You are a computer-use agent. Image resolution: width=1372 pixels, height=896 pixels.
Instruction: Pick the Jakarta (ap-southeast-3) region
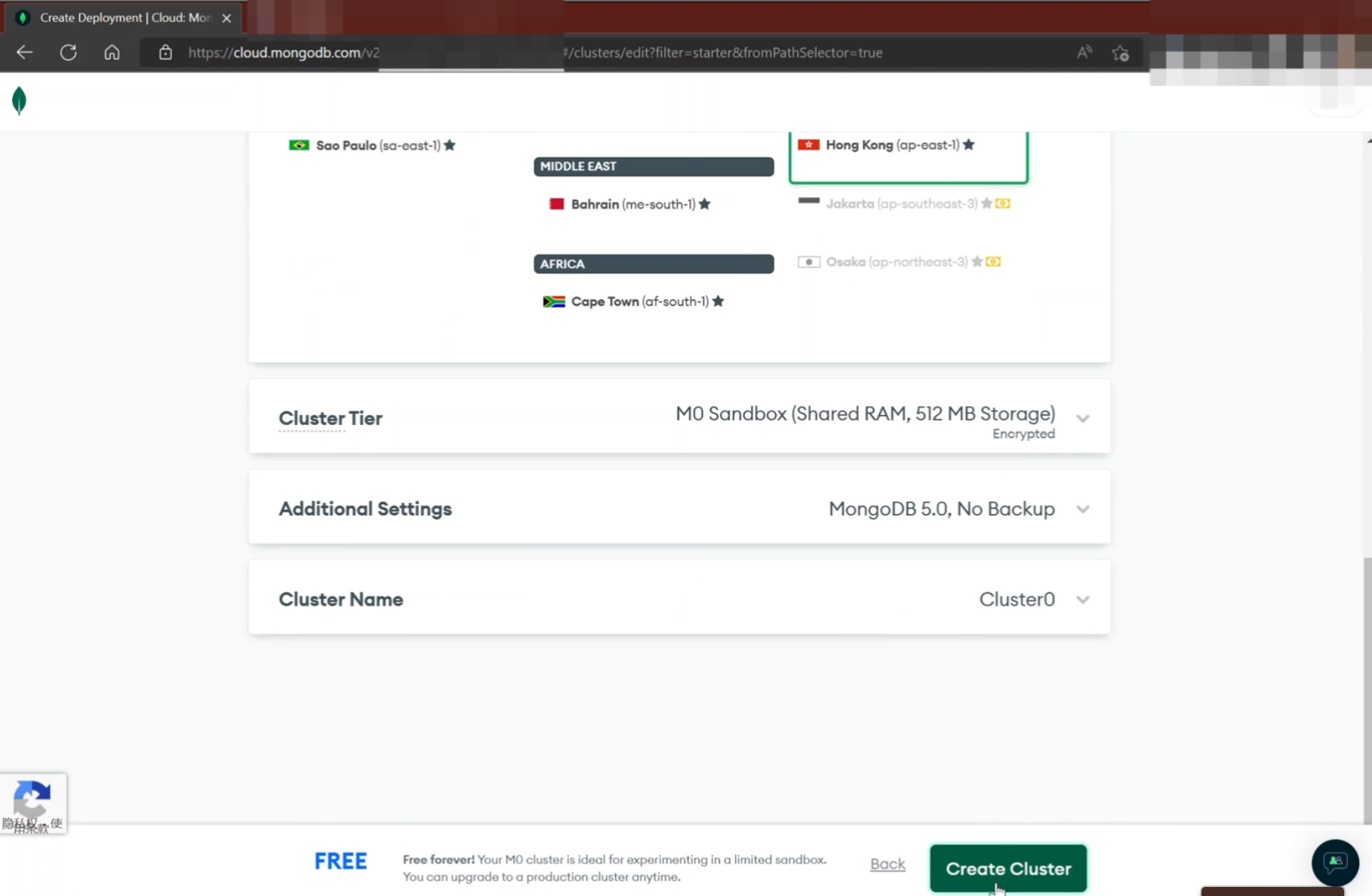[904, 203]
